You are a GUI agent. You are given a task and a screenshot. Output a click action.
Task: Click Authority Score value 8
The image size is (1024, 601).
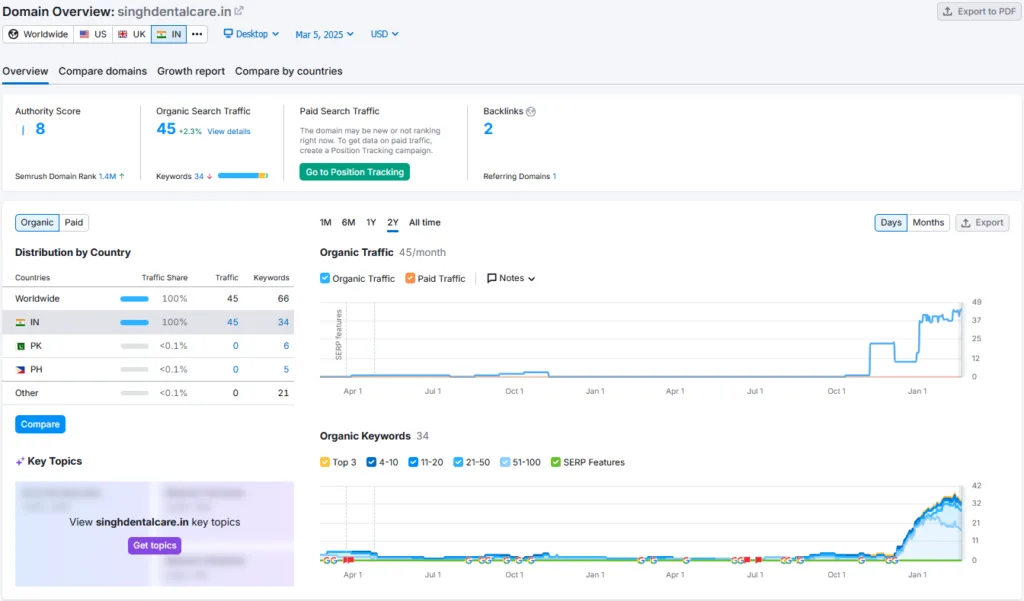click(40, 129)
